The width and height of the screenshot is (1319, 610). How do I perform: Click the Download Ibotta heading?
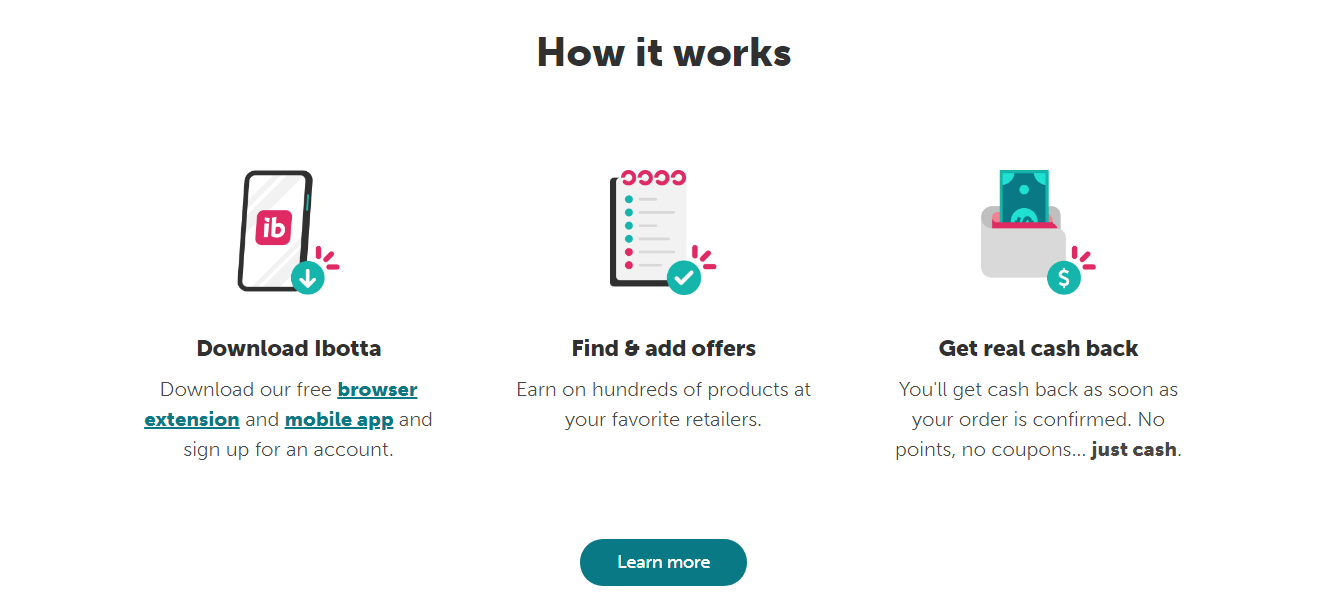click(288, 348)
